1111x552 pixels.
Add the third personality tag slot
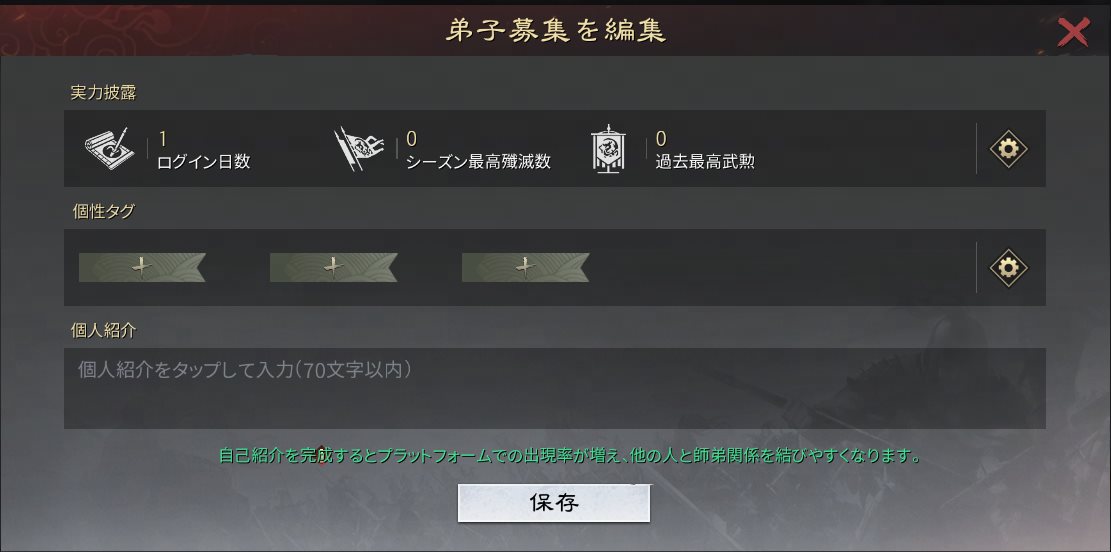tap(525, 267)
